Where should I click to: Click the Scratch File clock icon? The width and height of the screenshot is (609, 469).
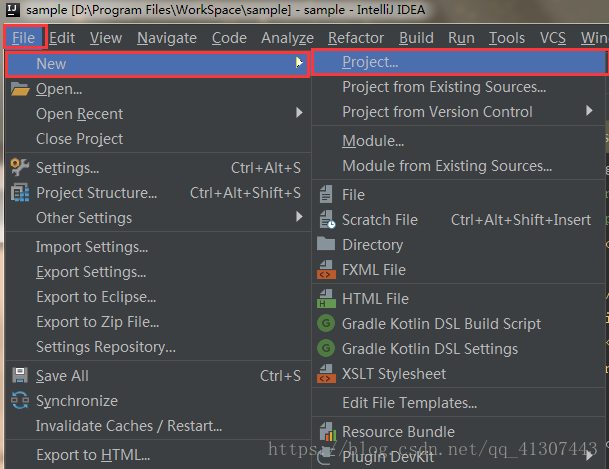click(327, 219)
